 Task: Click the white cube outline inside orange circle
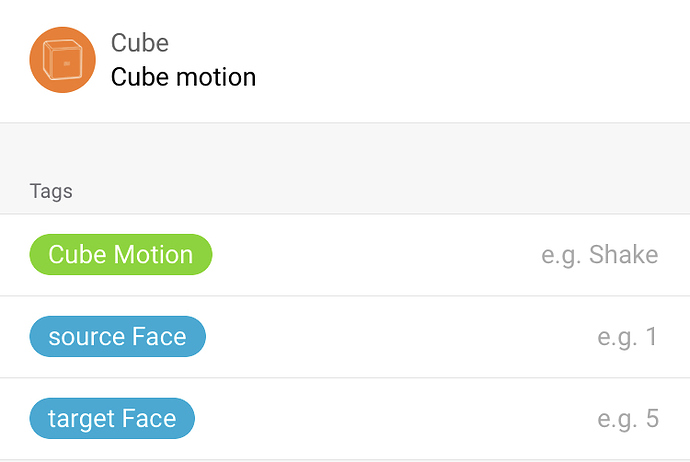(62, 62)
